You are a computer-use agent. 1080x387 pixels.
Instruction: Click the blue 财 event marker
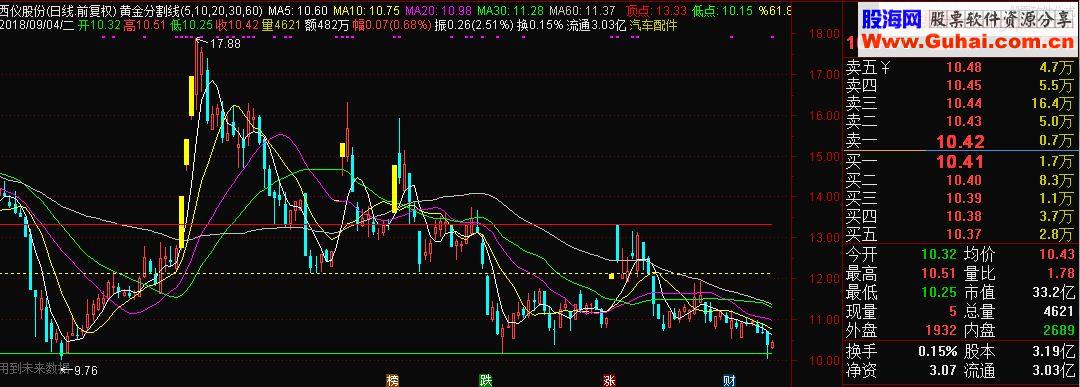729,381
